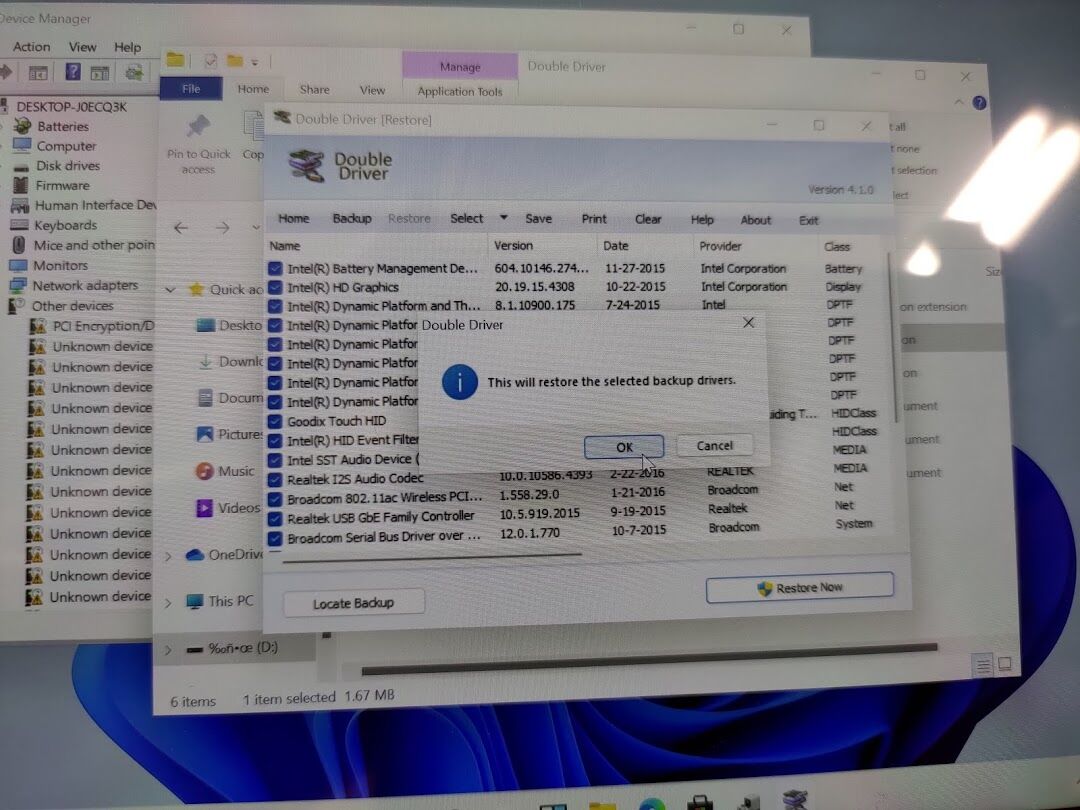Screen dimensions: 1080x810
Task: Click Exit in Double Driver toolbar
Action: (809, 220)
